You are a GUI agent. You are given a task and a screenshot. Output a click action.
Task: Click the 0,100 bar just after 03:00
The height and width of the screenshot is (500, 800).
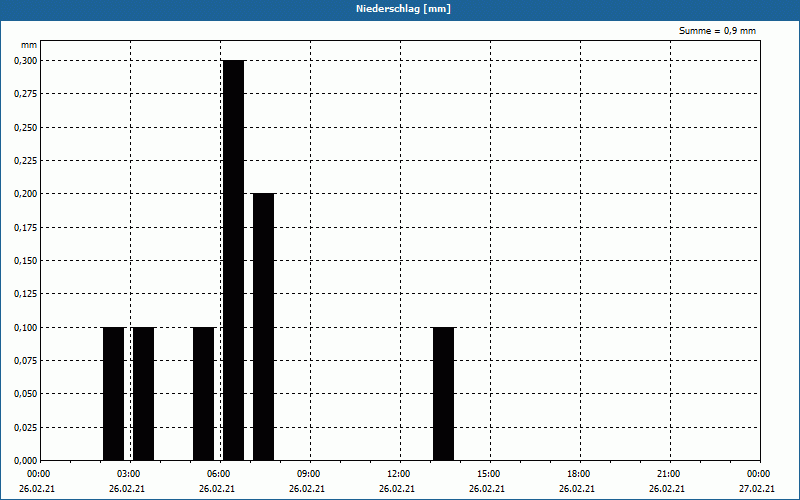coord(143,394)
